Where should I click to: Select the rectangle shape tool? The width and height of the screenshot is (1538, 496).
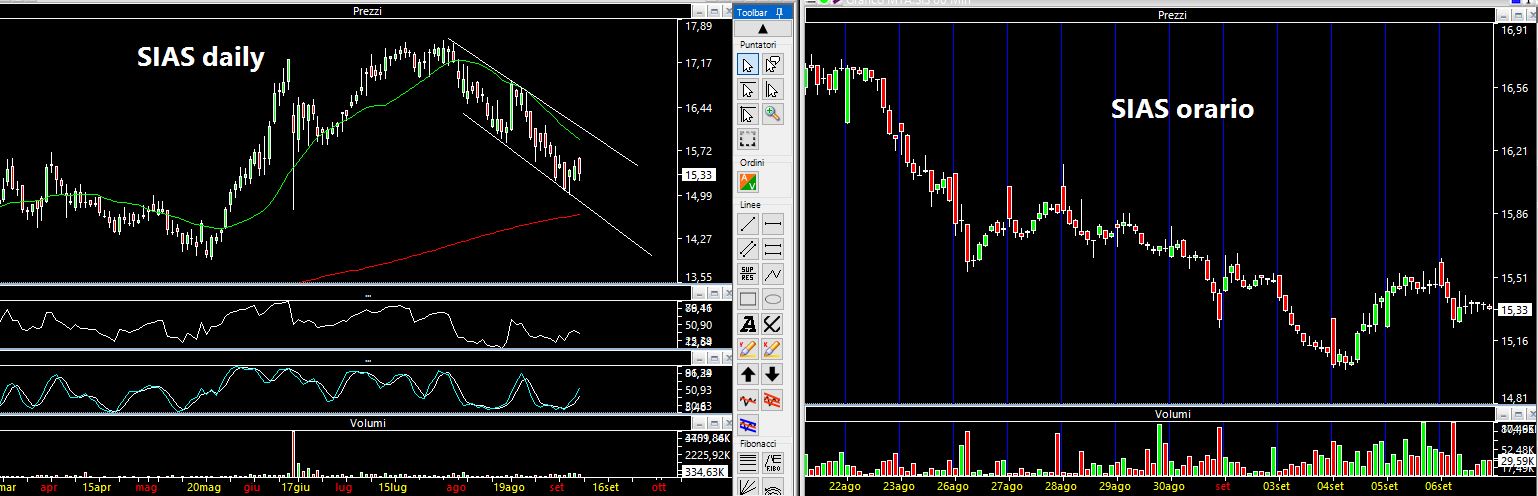pyautogui.click(x=747, y=298)
